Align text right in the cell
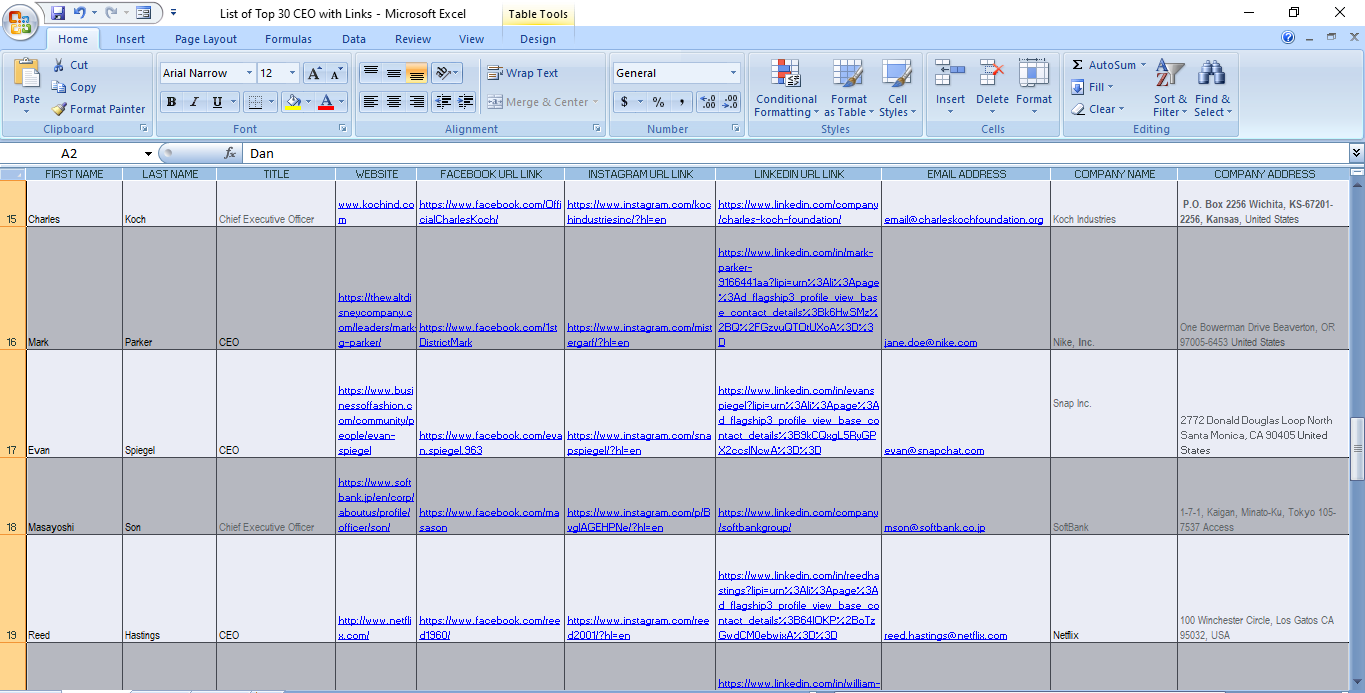 click(417, 102)
